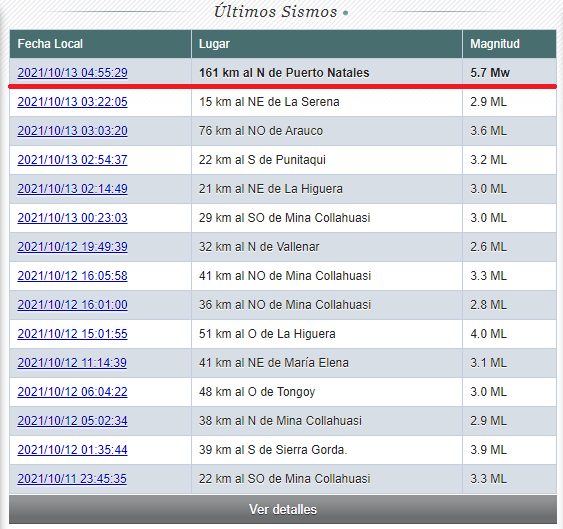Open the 2021/10/13 03:03:20 earthquake link
The width and height of the screenshot is (563, 529).
[73, 131]
